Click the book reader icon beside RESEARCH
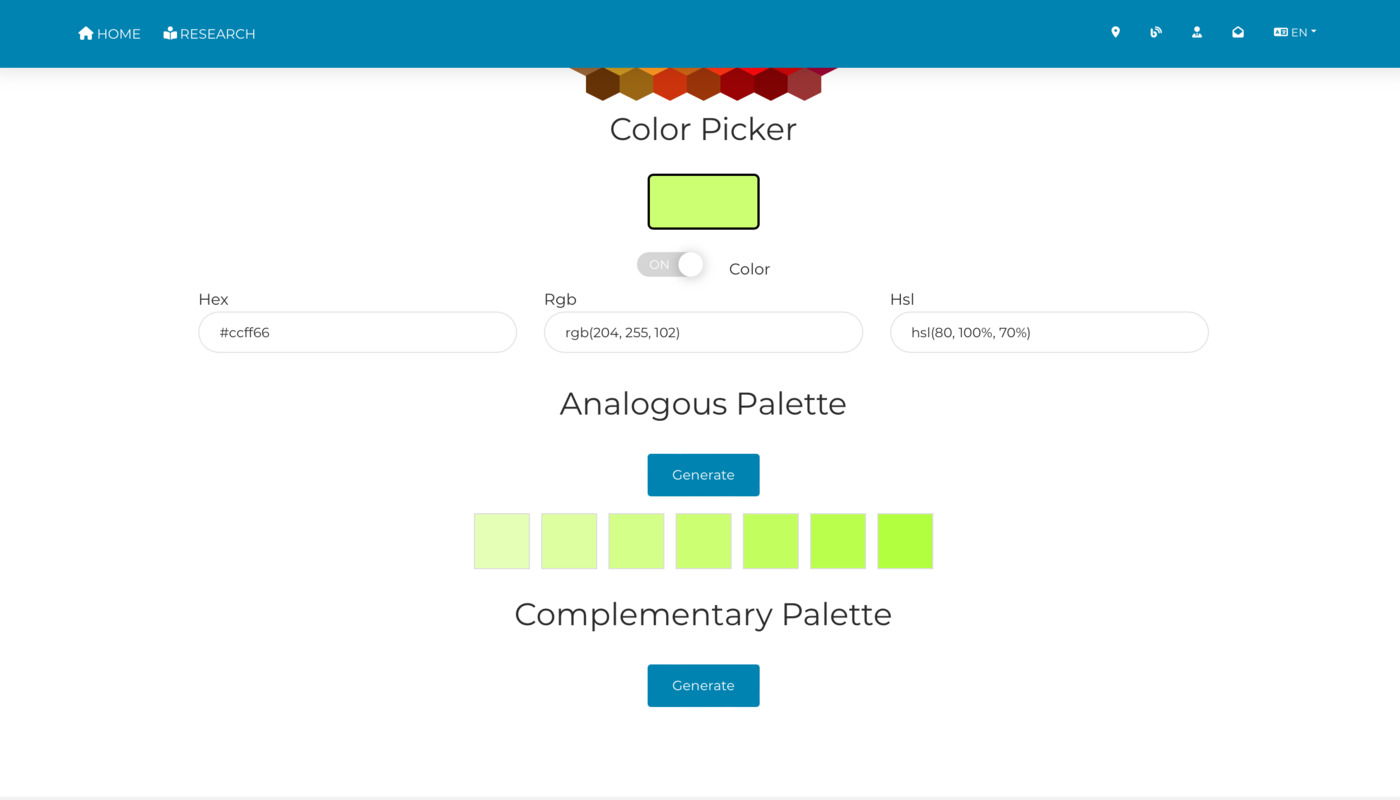The image size is (1400, 800). 170,33
